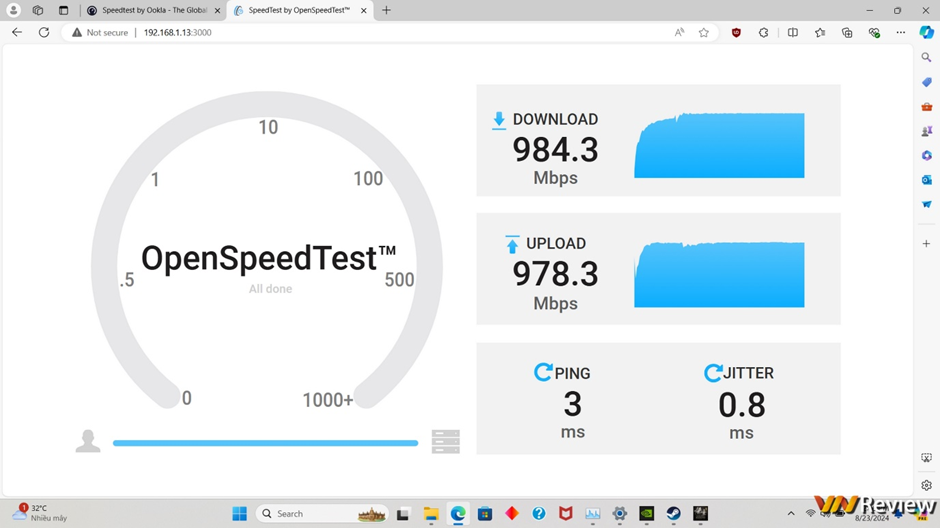This screenshot has height=528, width=940.
Task: Click the server stack icon
Action: point(445,442)
